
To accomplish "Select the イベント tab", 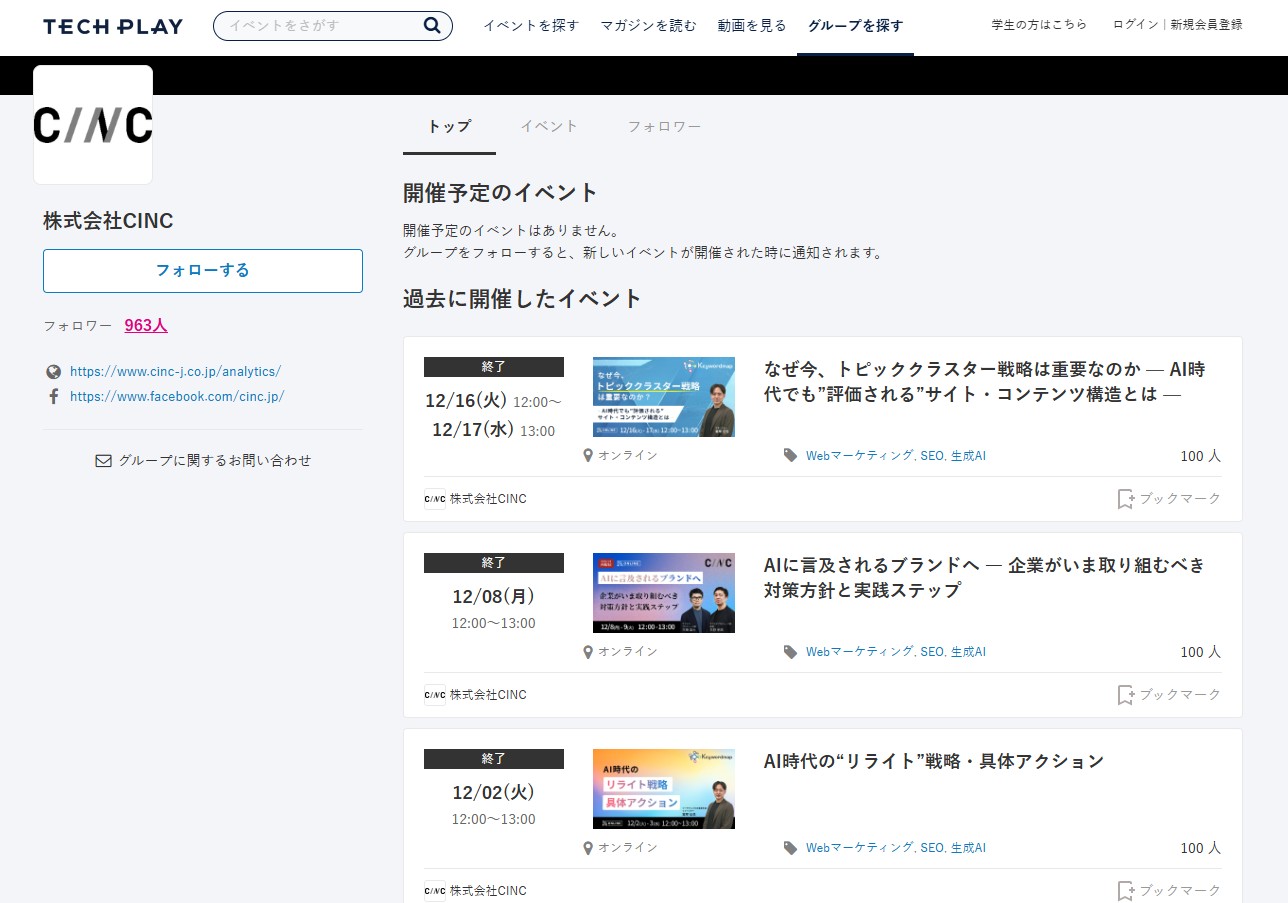I will point(548,126).
